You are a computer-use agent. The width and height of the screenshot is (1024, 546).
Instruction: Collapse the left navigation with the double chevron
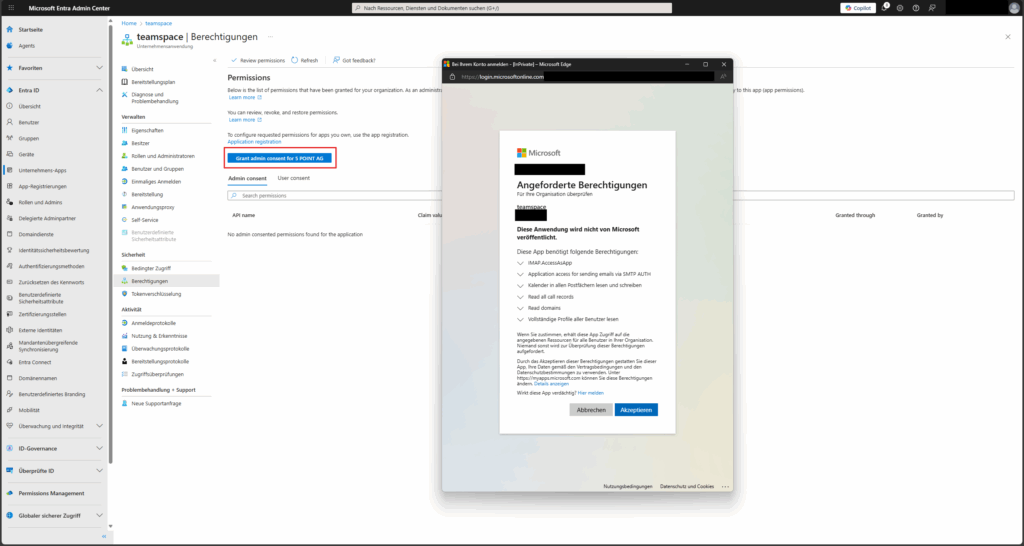point(103,536)
